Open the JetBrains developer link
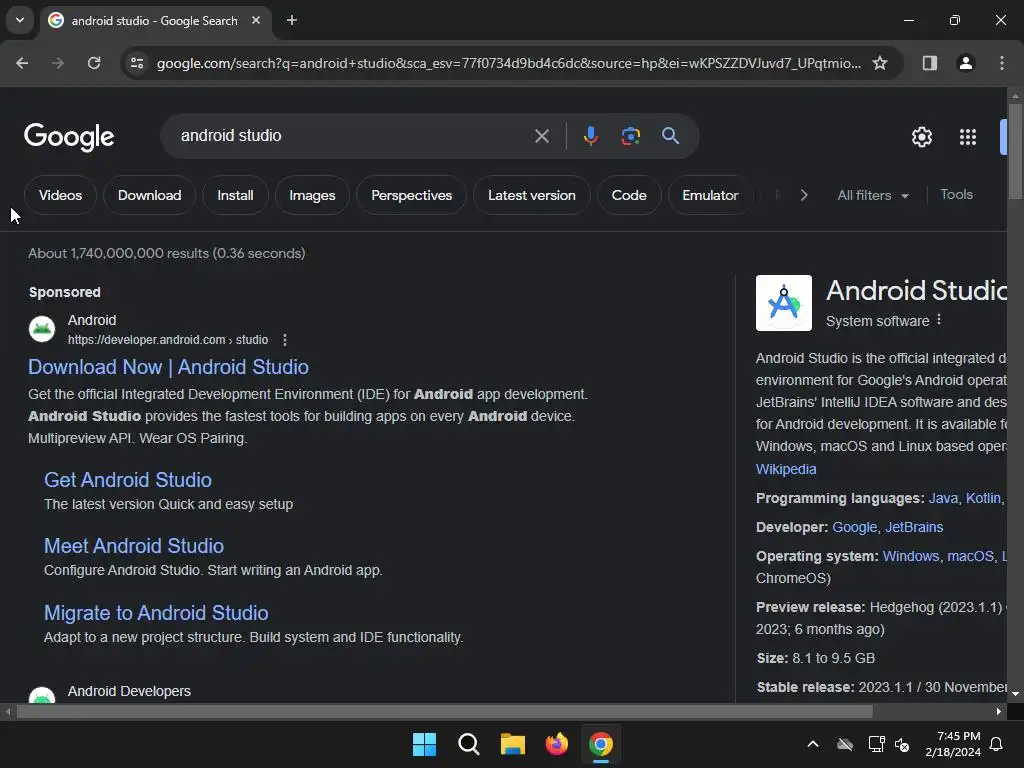Viewport: 1024px width, 768px height. [x=914, y=527]
